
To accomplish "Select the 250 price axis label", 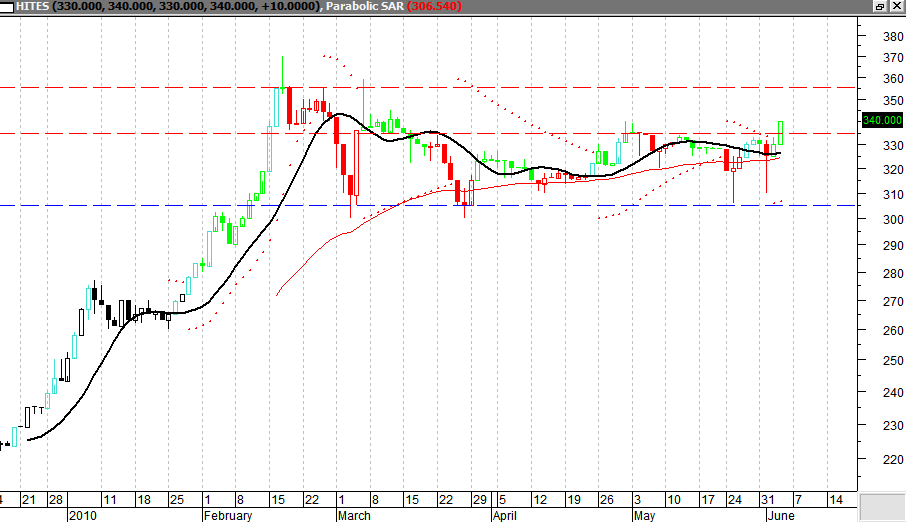I will click(893, 361).
